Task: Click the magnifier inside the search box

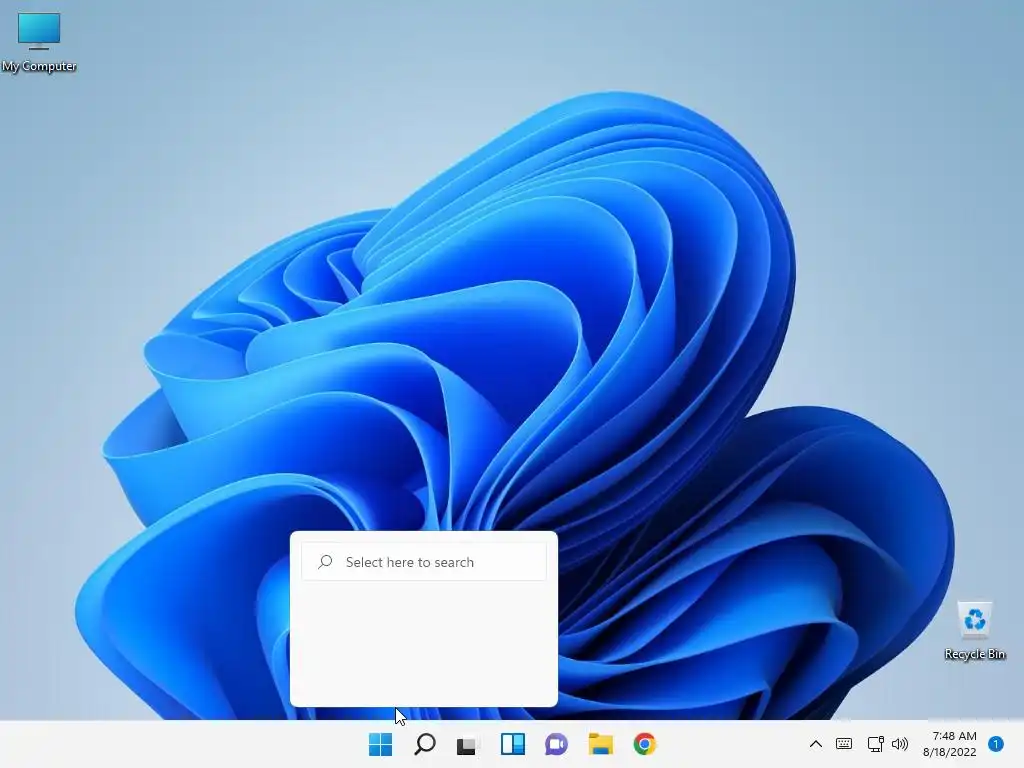Action: (325, 562)
